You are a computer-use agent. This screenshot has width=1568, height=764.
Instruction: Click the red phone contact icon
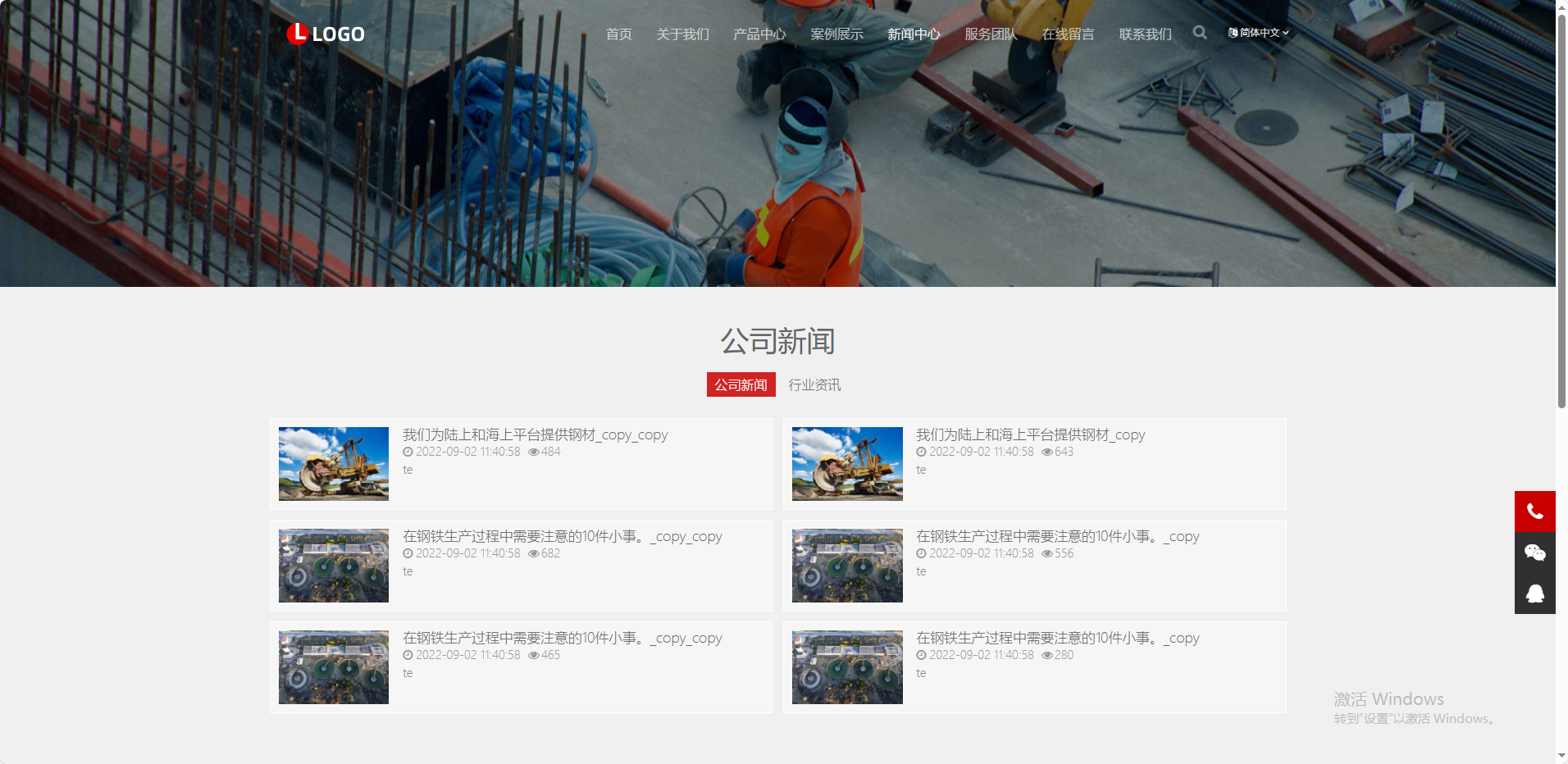(1534, 512)
